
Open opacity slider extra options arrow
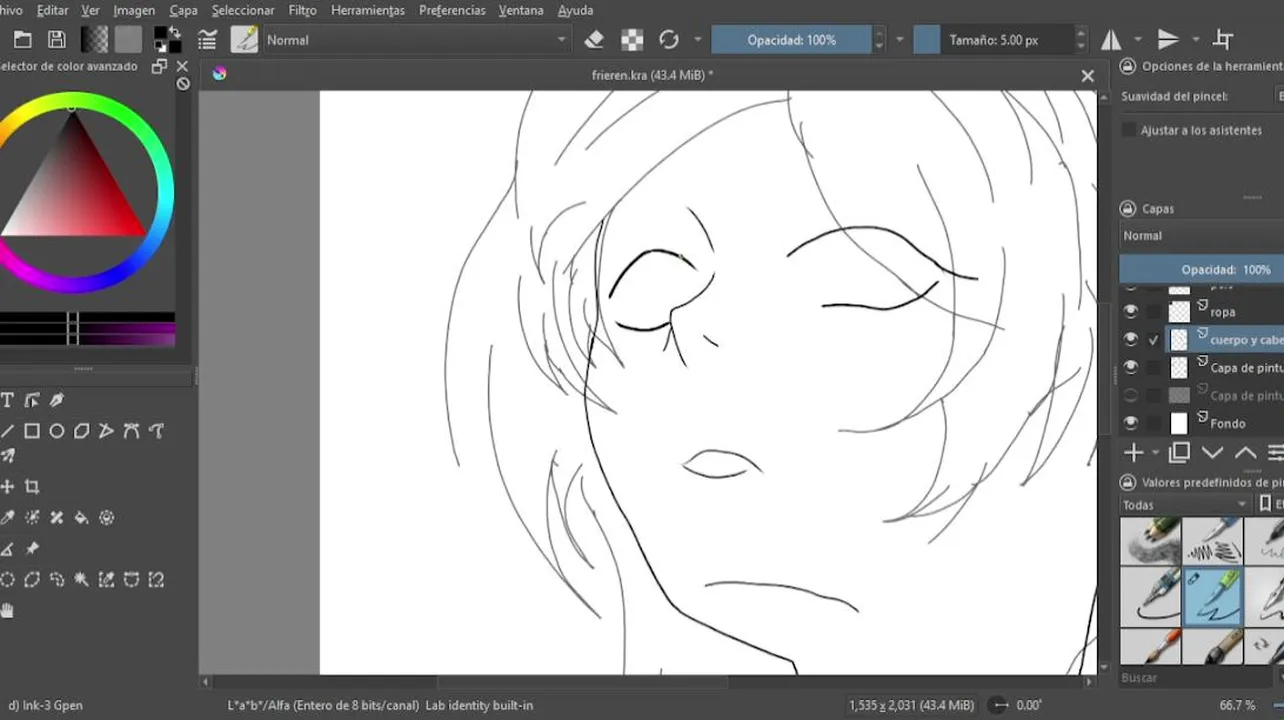tap(899, 40)
